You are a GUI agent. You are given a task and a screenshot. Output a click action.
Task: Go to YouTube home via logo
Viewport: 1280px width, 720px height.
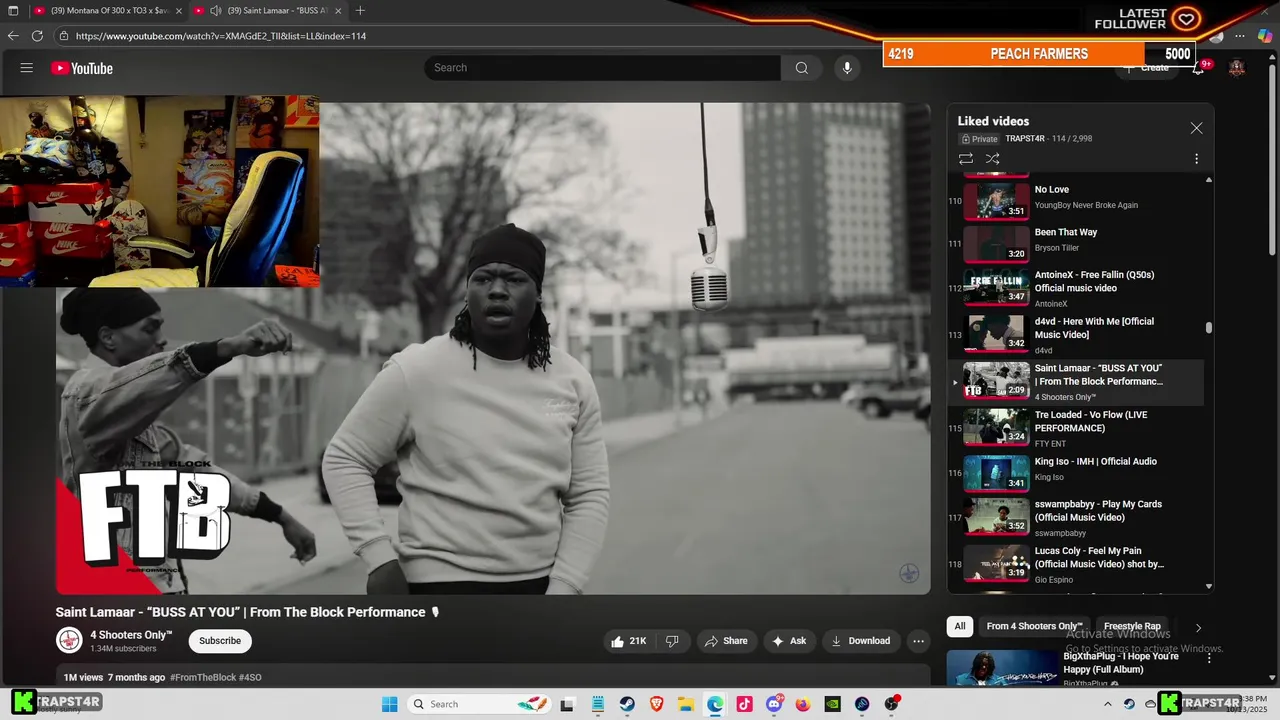click(82, 68)
